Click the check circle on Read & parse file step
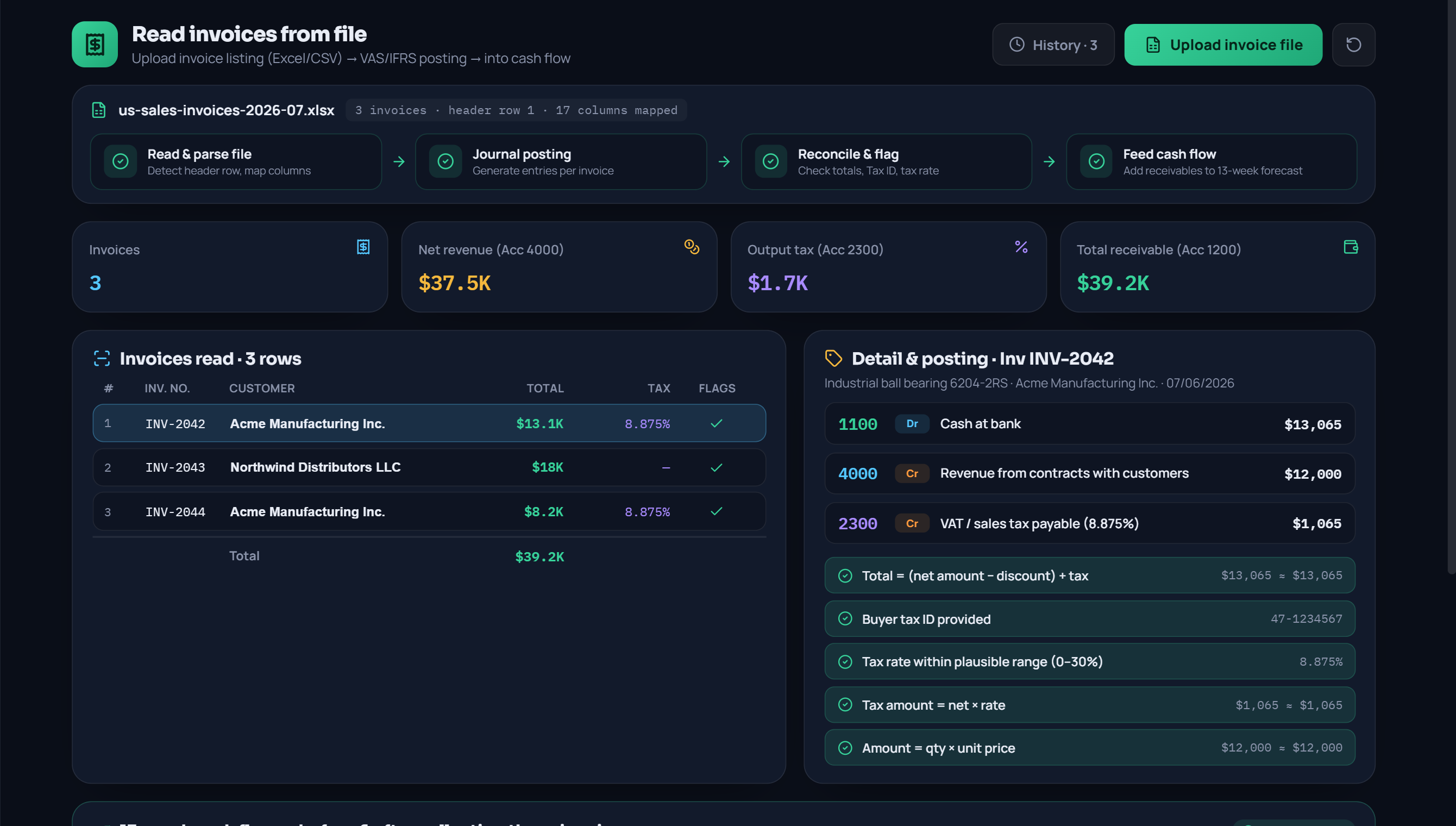This screenshot has width=1456, height=826. coord(120,162)
